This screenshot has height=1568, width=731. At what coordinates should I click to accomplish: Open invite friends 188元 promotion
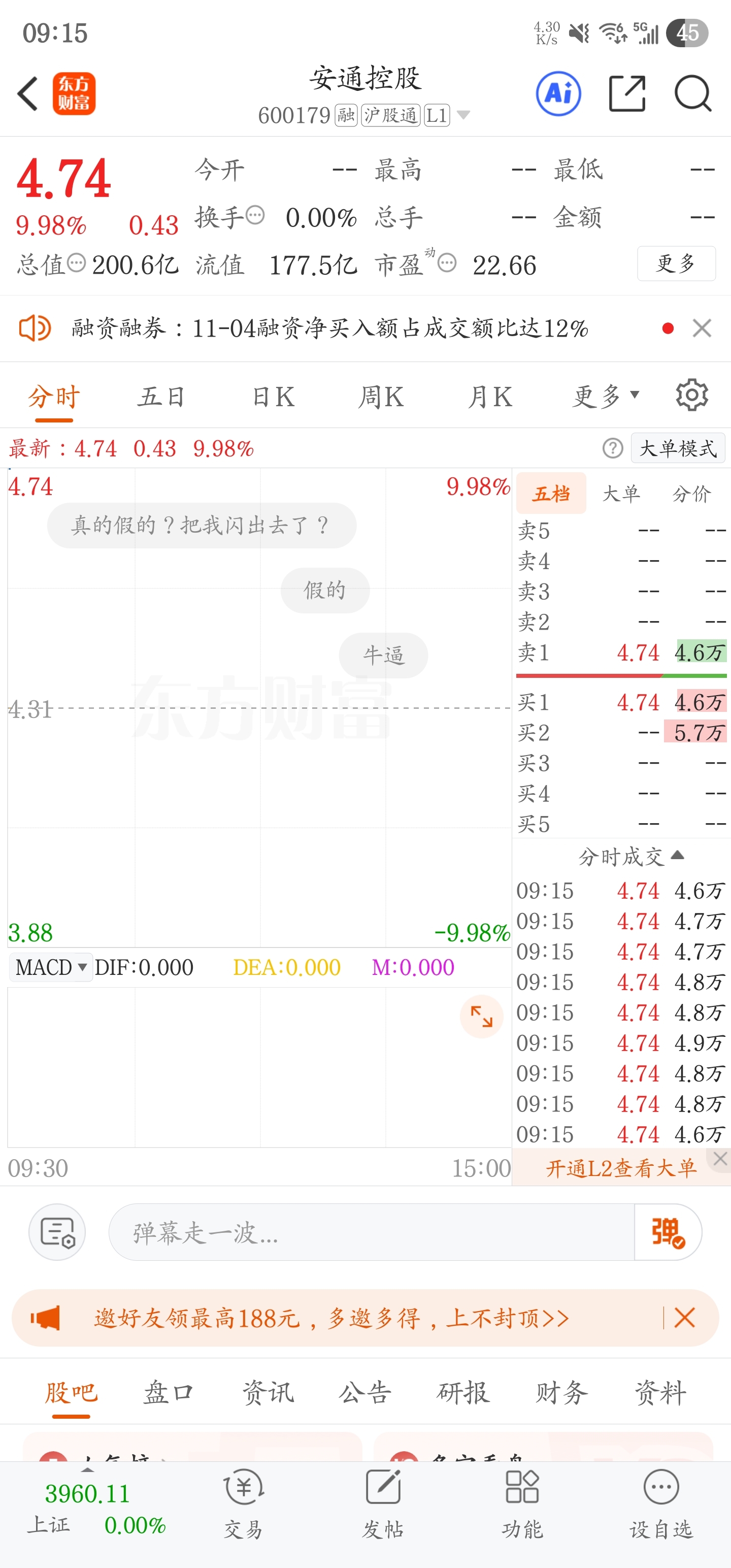click(x=331, y=1318)
